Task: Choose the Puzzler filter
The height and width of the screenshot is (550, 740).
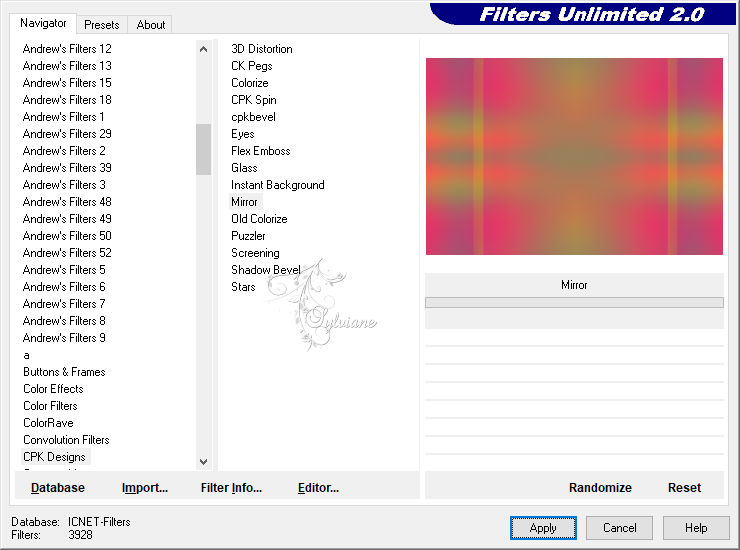Action: point(248,236)
